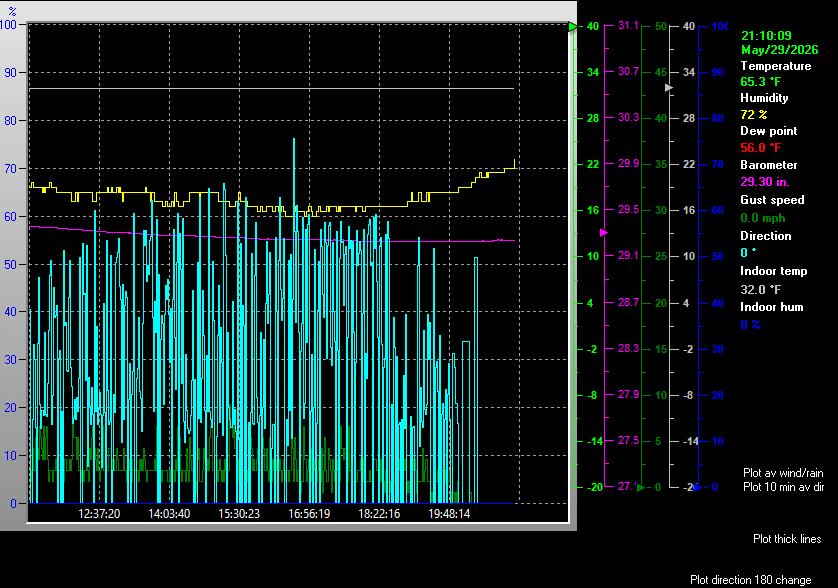Click the bright green triangle scale marker
Screen dimensions: 838x588
click(573, 26)
